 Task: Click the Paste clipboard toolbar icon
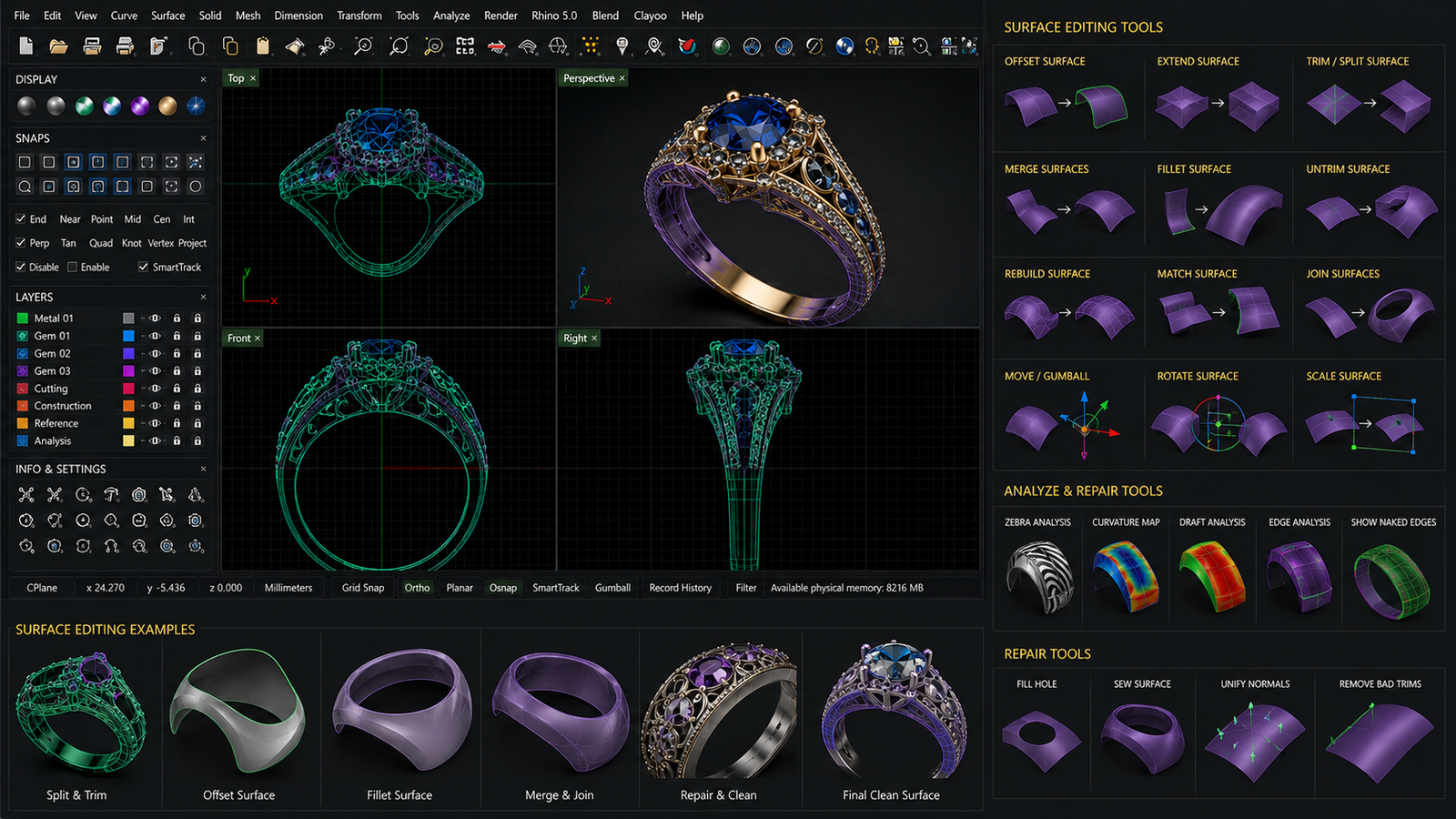click(x=263, y=45)
